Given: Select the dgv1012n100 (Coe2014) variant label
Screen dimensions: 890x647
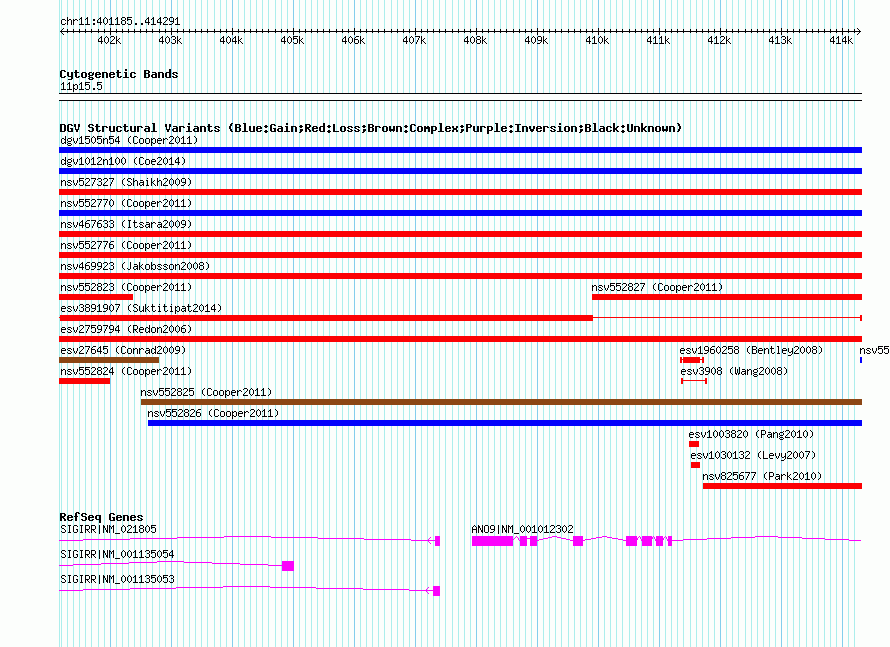Looking at the screenshot, I should point(123,161).
